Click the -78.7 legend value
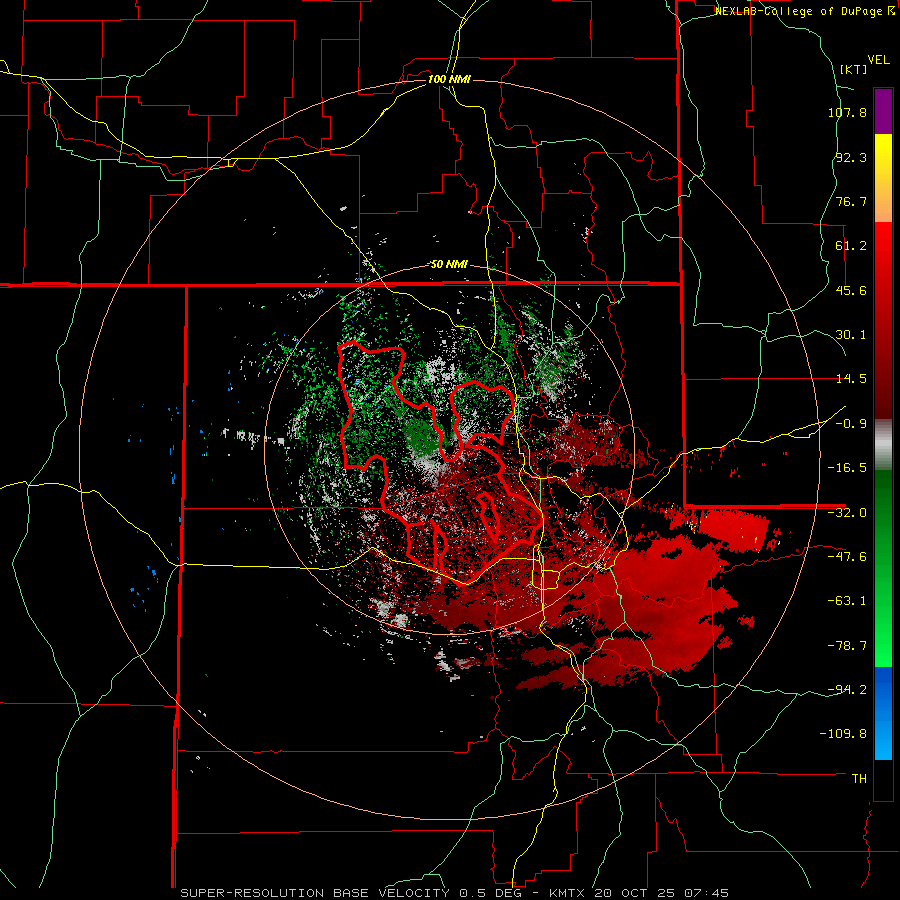Image resolution: width=900 pixels, height=900 pixels. [x=847, y=646]
